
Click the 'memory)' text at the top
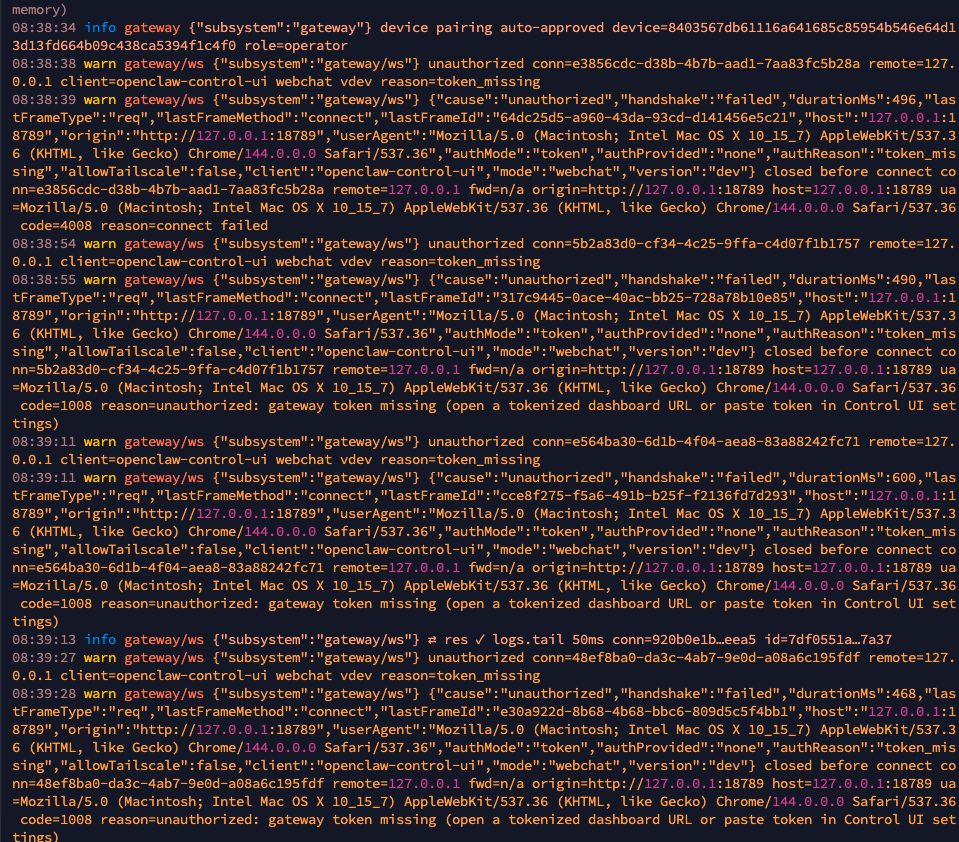coord(40,10)
